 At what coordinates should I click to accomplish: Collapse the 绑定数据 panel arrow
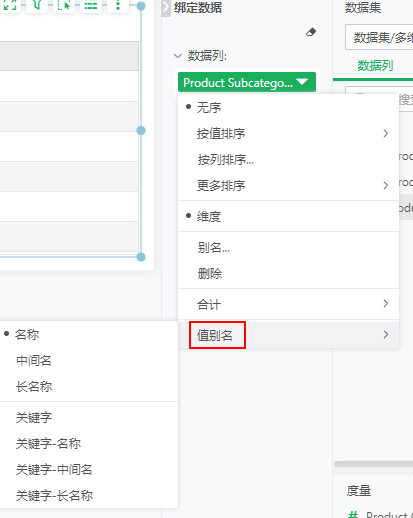(166, 8)
